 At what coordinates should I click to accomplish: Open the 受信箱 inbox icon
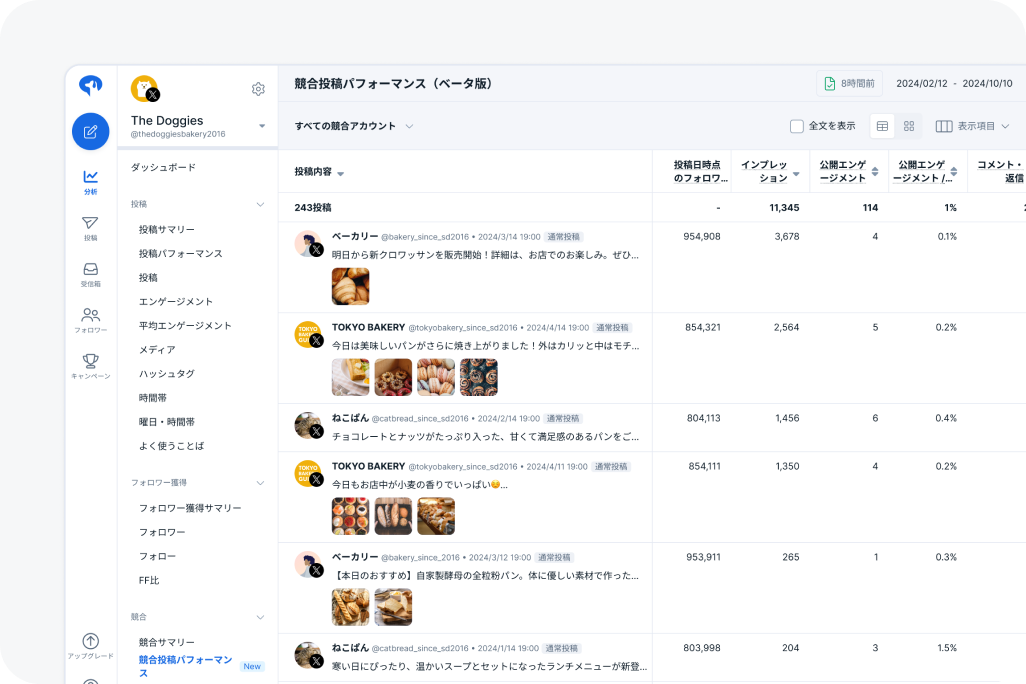tap(90, 273)
